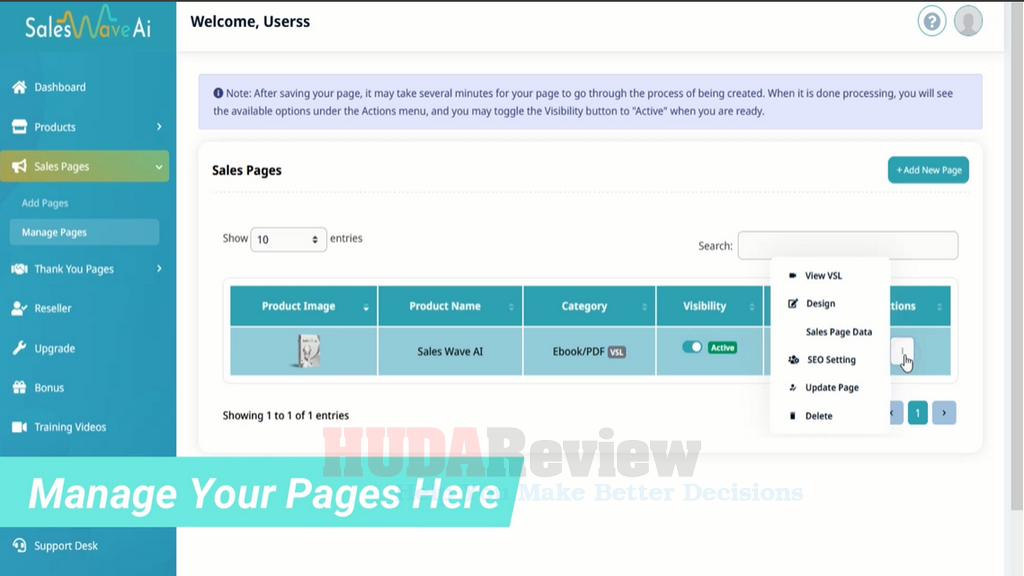
Task: Click the previous page arrow button
Action: (895, 413)
